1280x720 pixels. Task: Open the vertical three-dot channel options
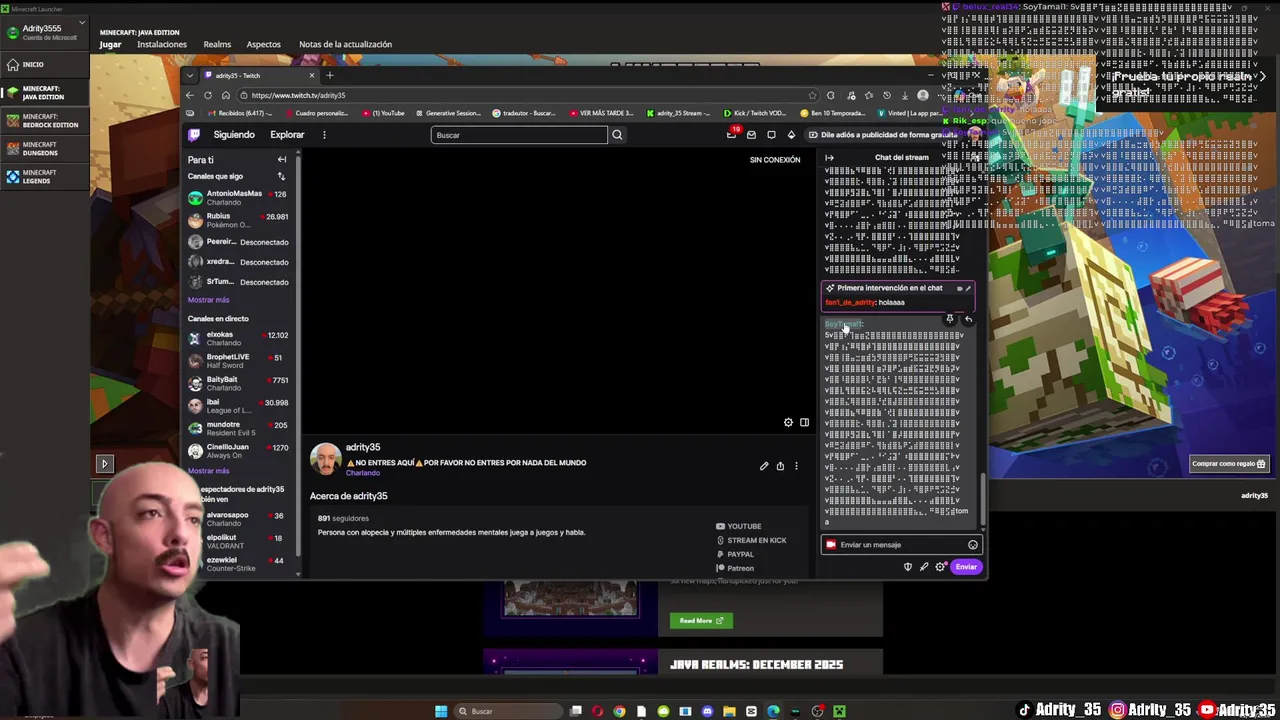pyautogui.click(x=796, y=466)
